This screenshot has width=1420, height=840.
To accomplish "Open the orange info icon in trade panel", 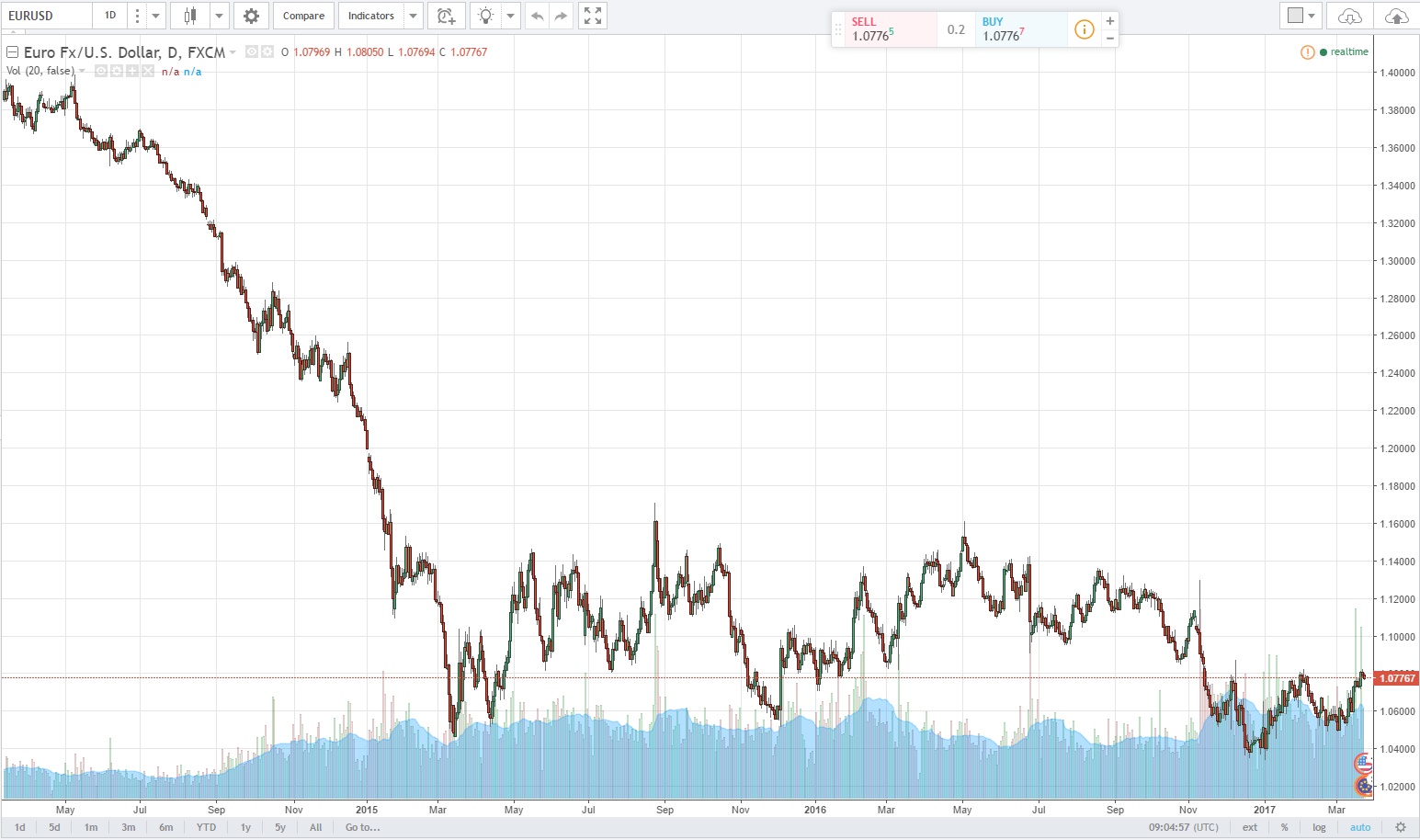I will coord(1085,29).
